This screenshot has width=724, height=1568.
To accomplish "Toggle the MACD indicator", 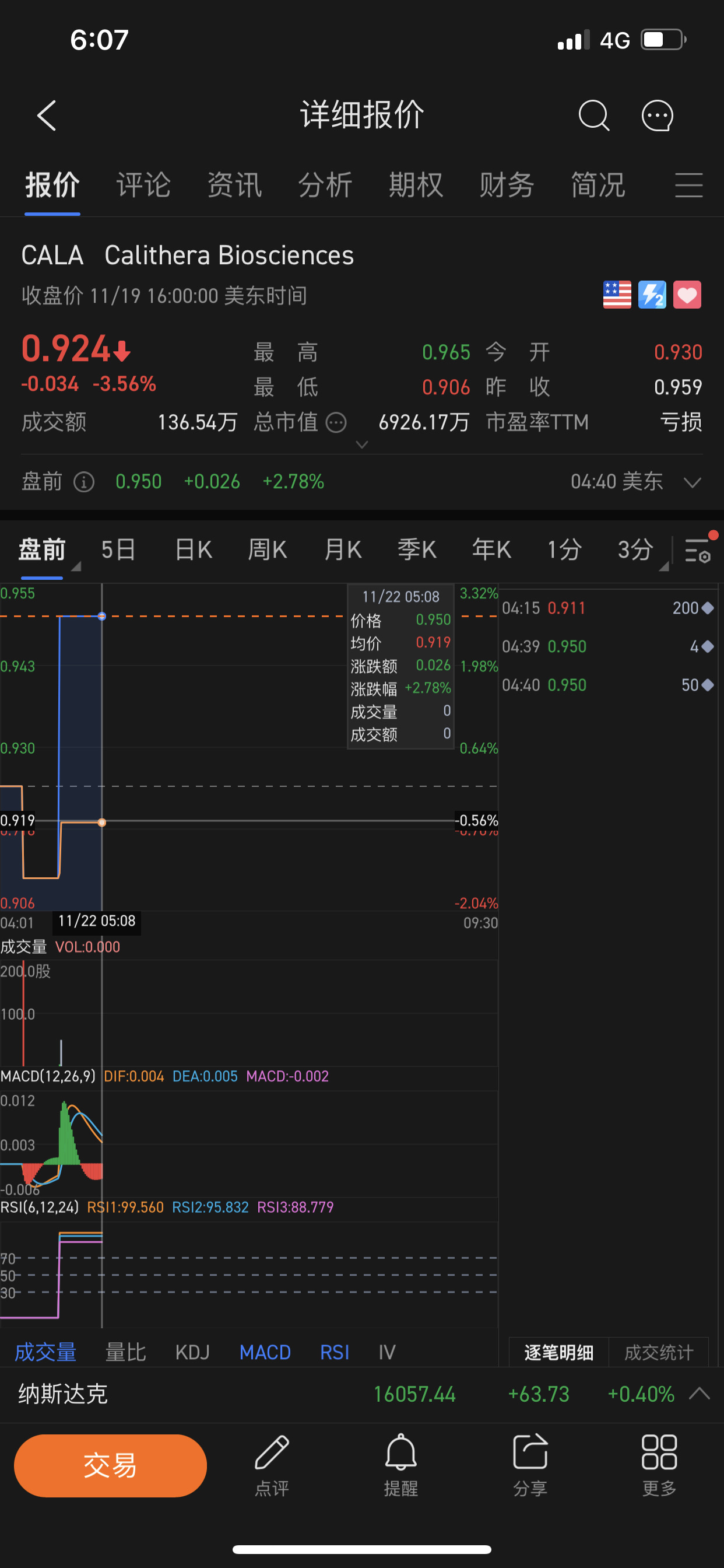I will pos(265,1353).
